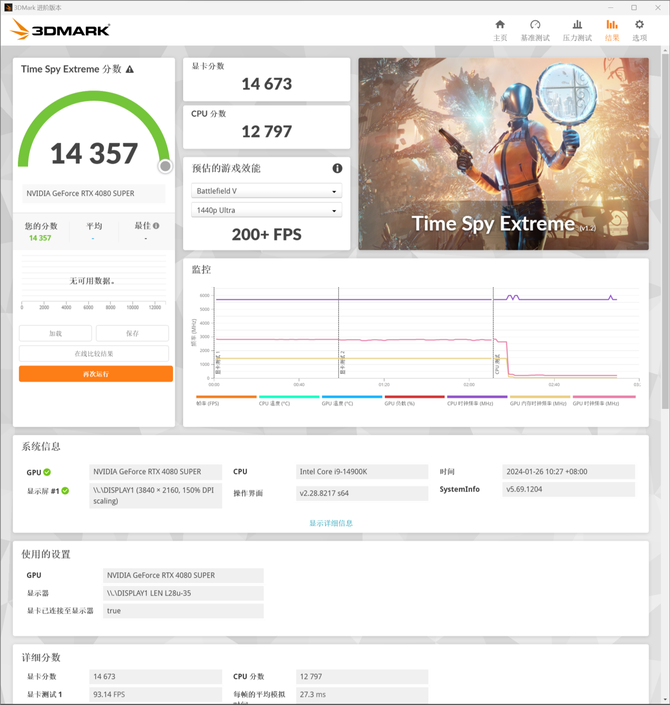Switch to the 主页 tab label
Image resolution: width=670 pixels, height=705 pixels.
(x=500, y=38)
